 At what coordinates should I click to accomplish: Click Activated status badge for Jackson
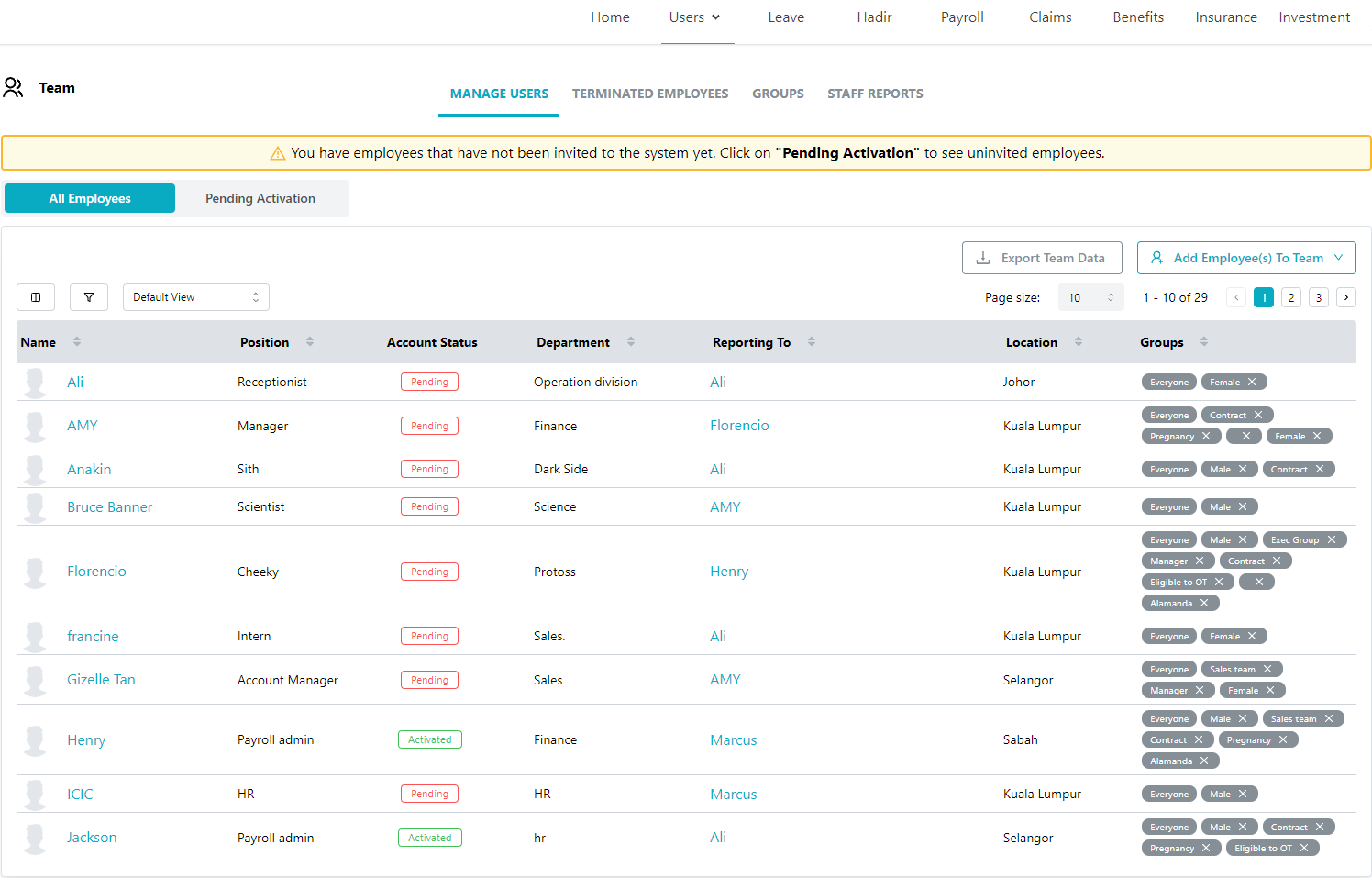tap(429, 838)
